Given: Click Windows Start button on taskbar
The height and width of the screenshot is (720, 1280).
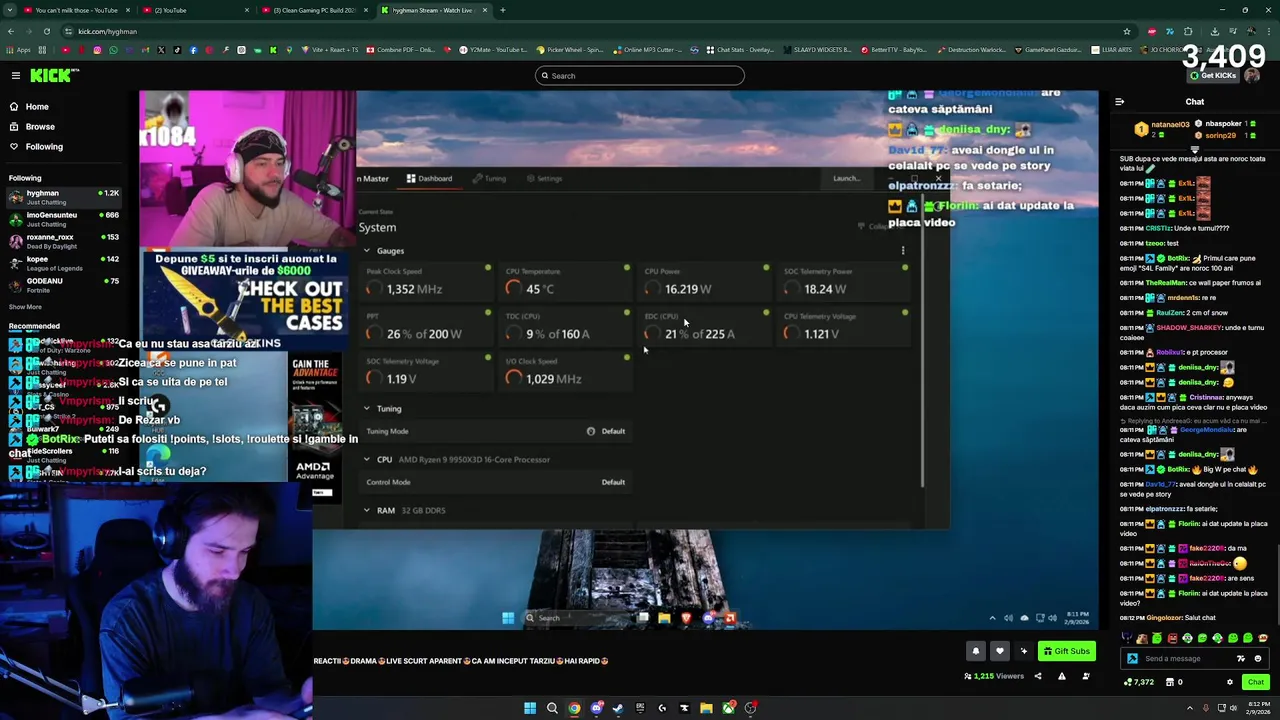Looking at the screenshot, I should point(530,708).
